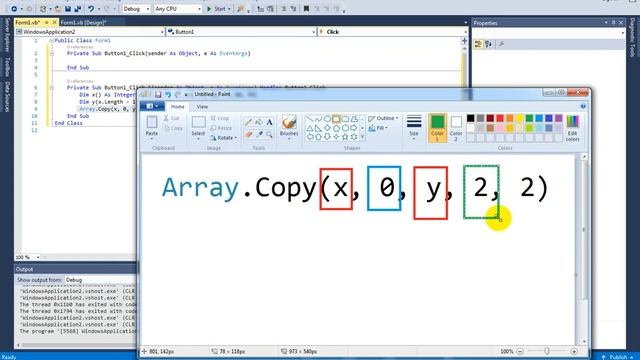Screen dimensions: 640x360
Task: Click the Paint zoom in plus button
Action: click(x=573, y=351)
